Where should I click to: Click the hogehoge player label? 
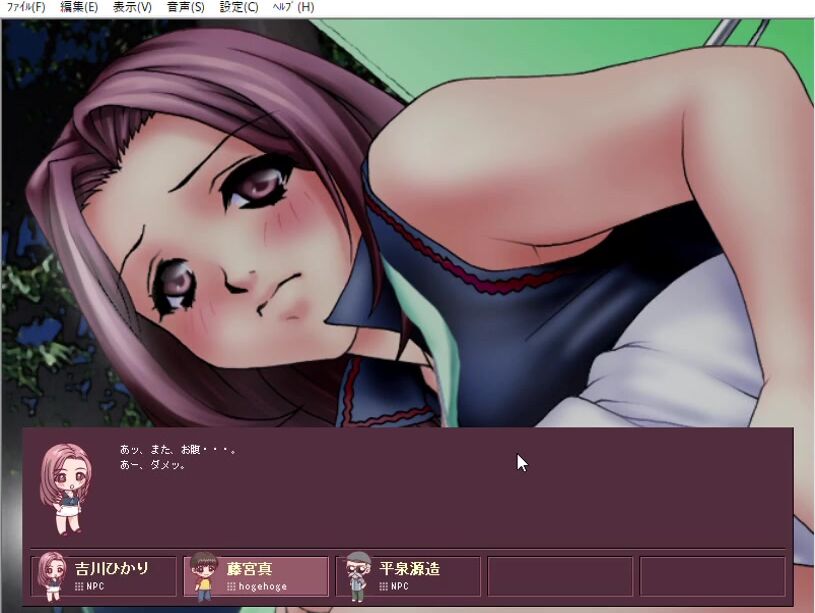click(262, 587)
